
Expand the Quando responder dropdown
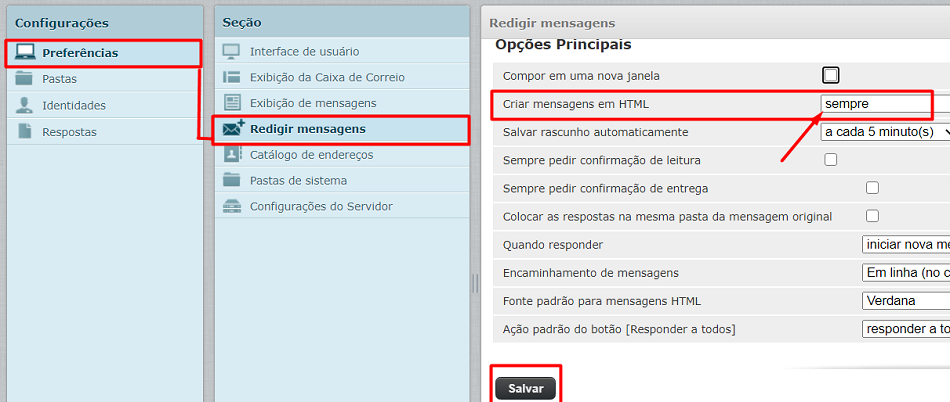(905, 244)
